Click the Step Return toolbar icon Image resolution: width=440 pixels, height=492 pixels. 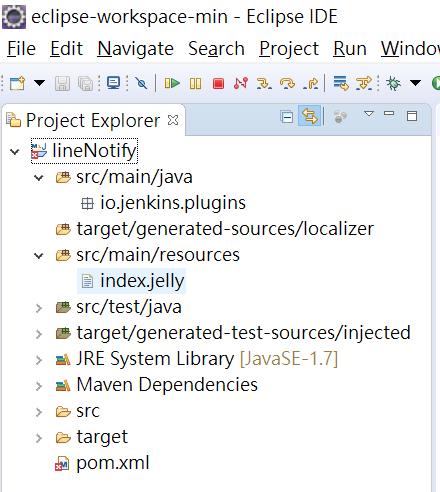[x=311, y=83]
